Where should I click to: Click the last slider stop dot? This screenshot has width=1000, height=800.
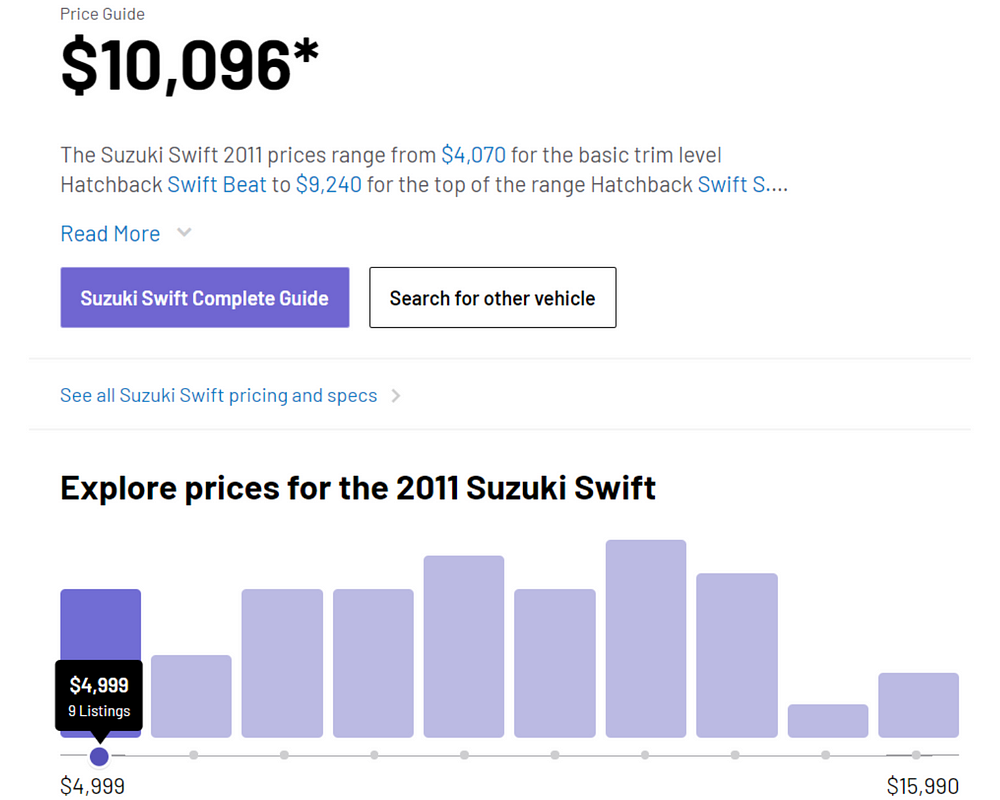pos(916,755)
